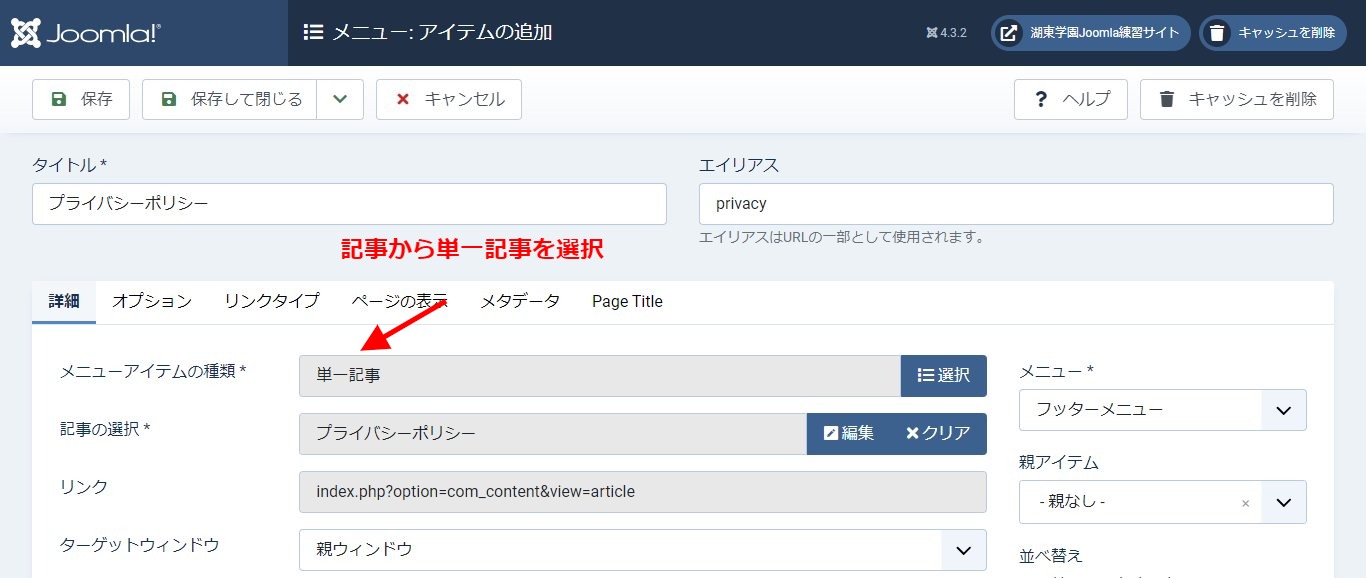Click クリア to clear selected article
1366x578 pixels.
coord(938,433)
